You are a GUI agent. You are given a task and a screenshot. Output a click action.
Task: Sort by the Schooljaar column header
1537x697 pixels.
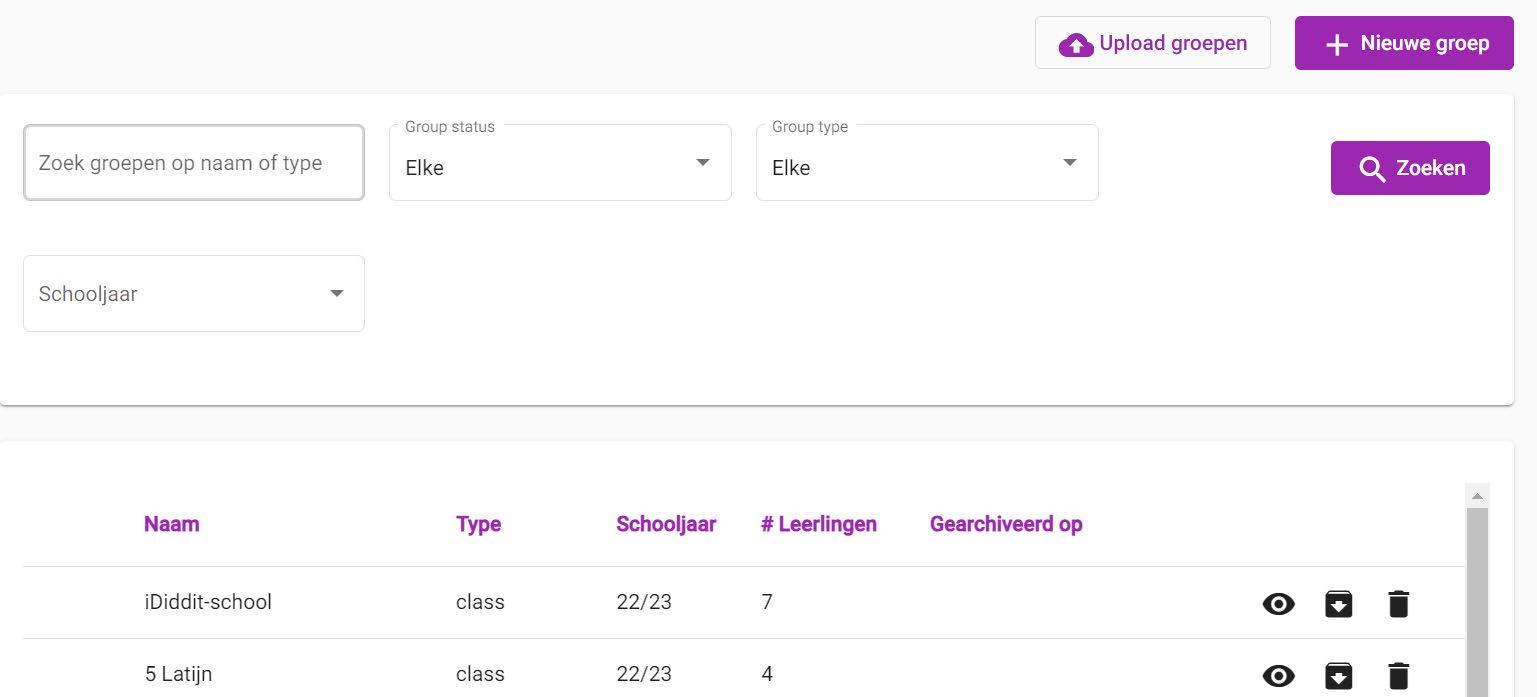(666, 524)
